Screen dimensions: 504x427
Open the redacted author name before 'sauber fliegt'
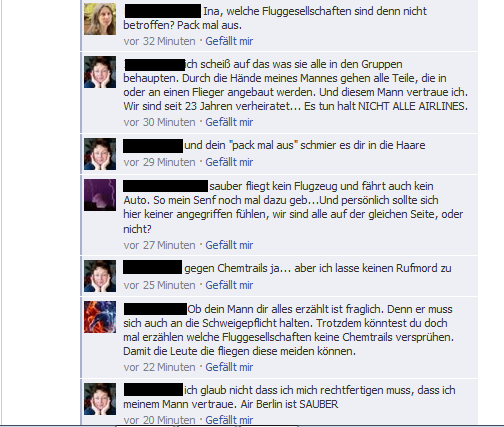pyautogui.click(x=165, y=186)
